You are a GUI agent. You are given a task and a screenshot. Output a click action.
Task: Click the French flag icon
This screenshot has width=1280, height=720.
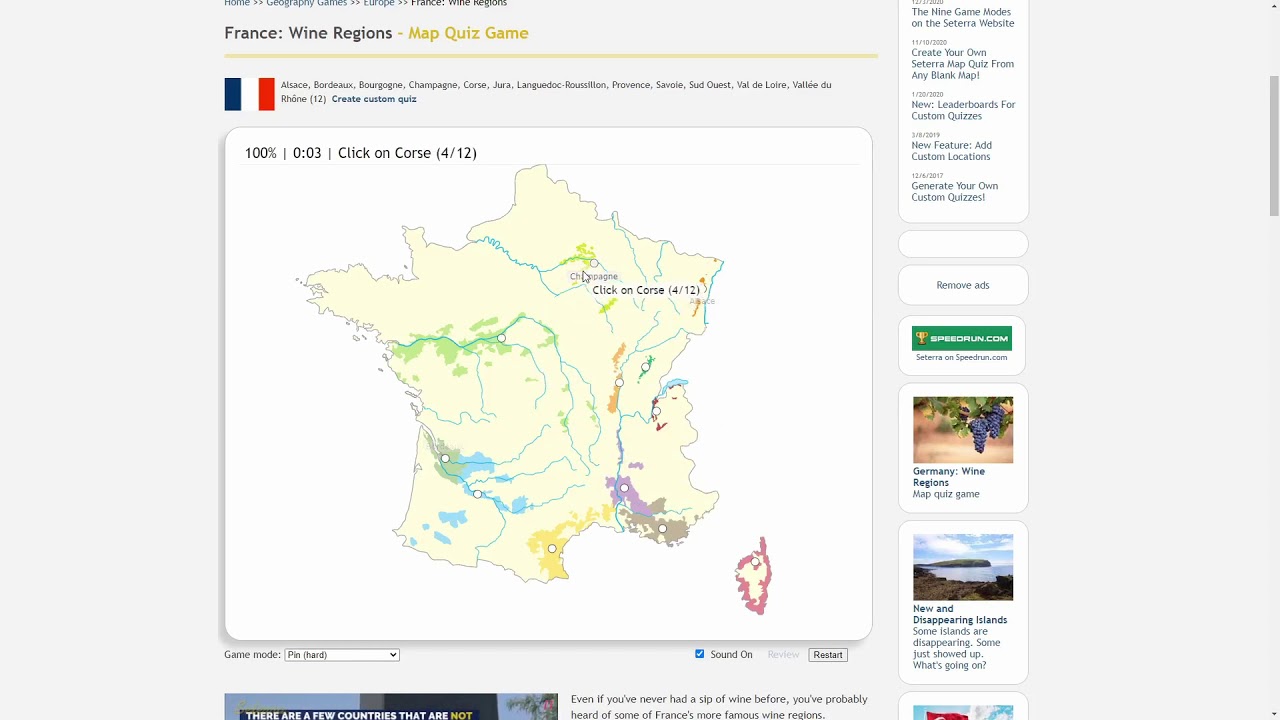coord(249,94)
